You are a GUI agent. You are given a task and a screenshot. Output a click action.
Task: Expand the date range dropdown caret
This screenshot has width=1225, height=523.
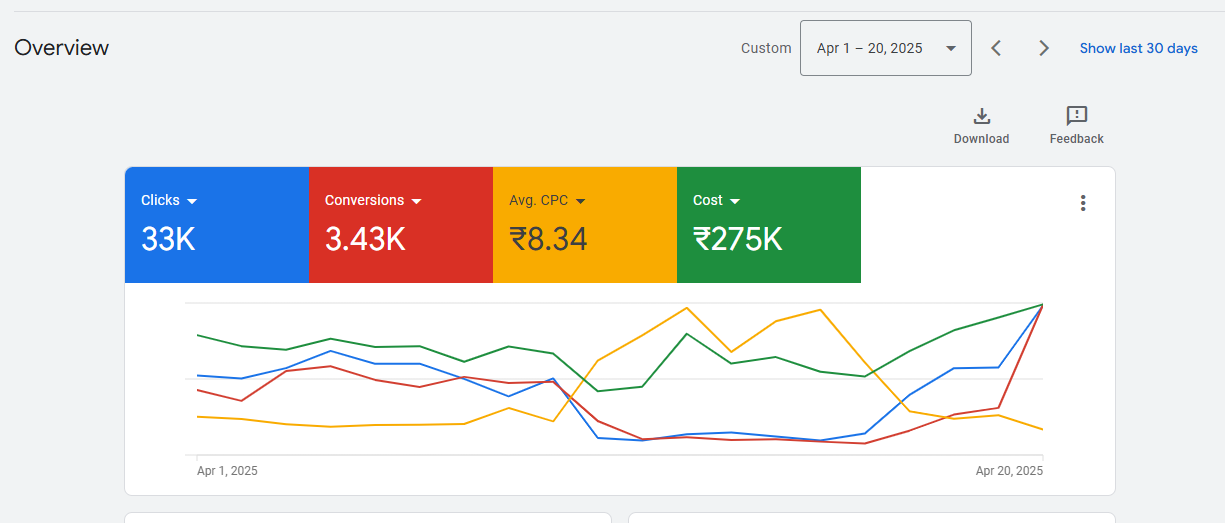point(950,48)
